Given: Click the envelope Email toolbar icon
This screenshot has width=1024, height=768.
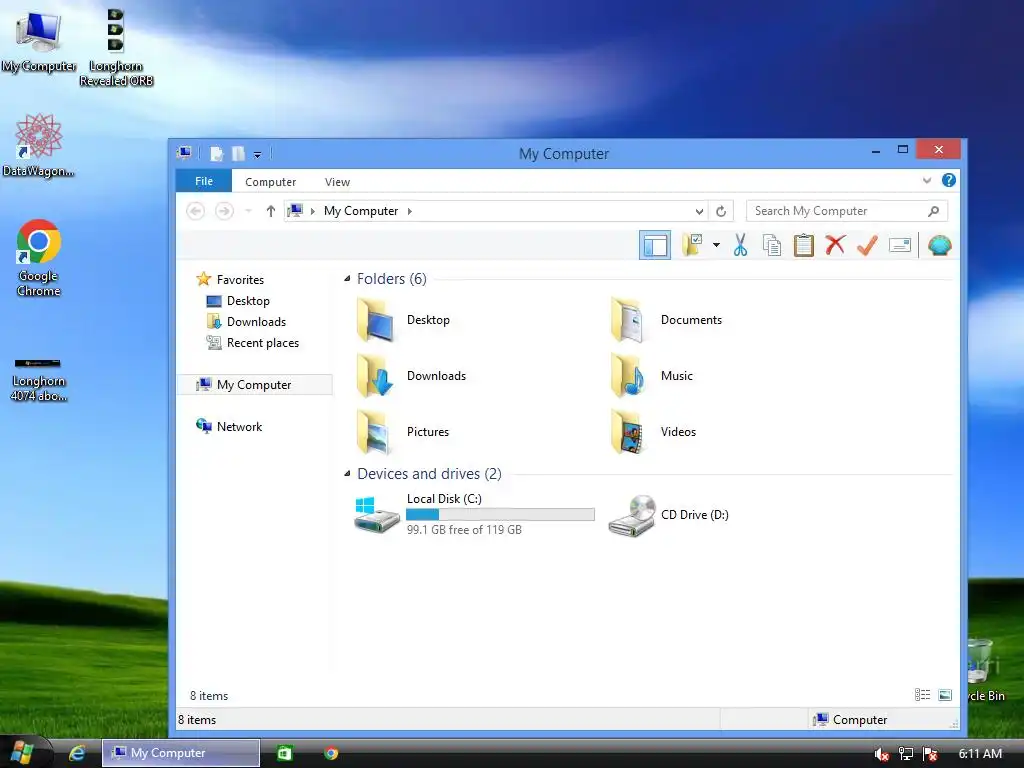Looking at the screenshot, I should click(x=900, y=246).
